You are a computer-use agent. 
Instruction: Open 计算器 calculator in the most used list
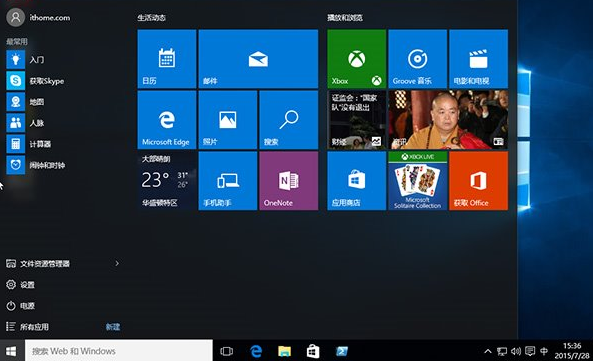pos(64,144)
